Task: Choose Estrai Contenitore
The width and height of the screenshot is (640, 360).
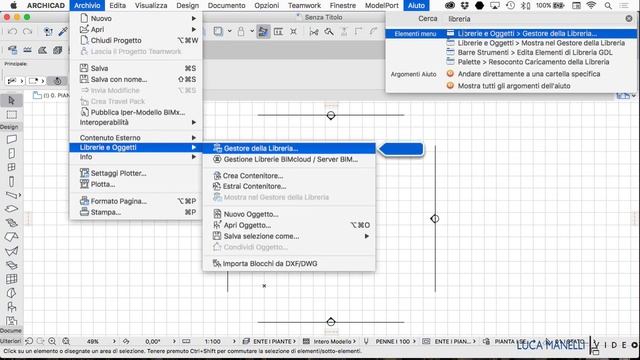Action: coord(289,186)
